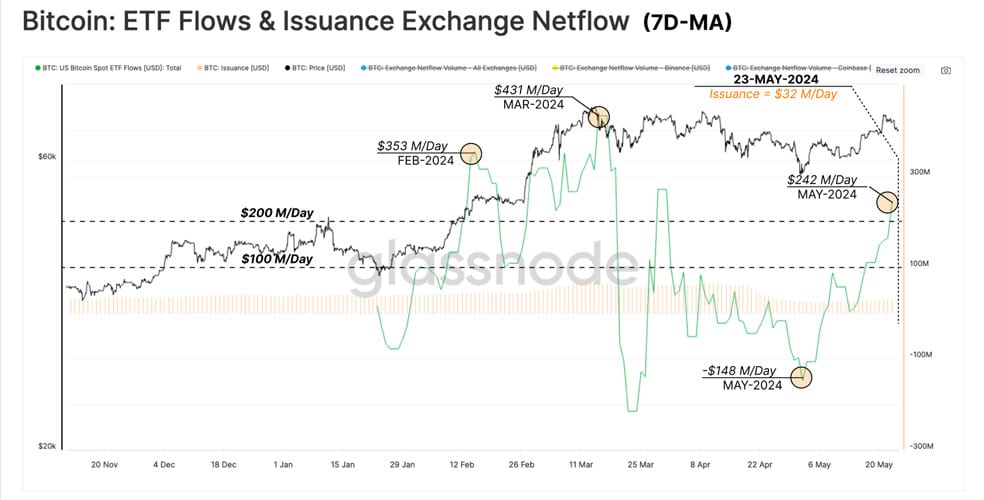
Task: Click the circled -$148 M/Day May trough marker
Action: coord(801,377)
